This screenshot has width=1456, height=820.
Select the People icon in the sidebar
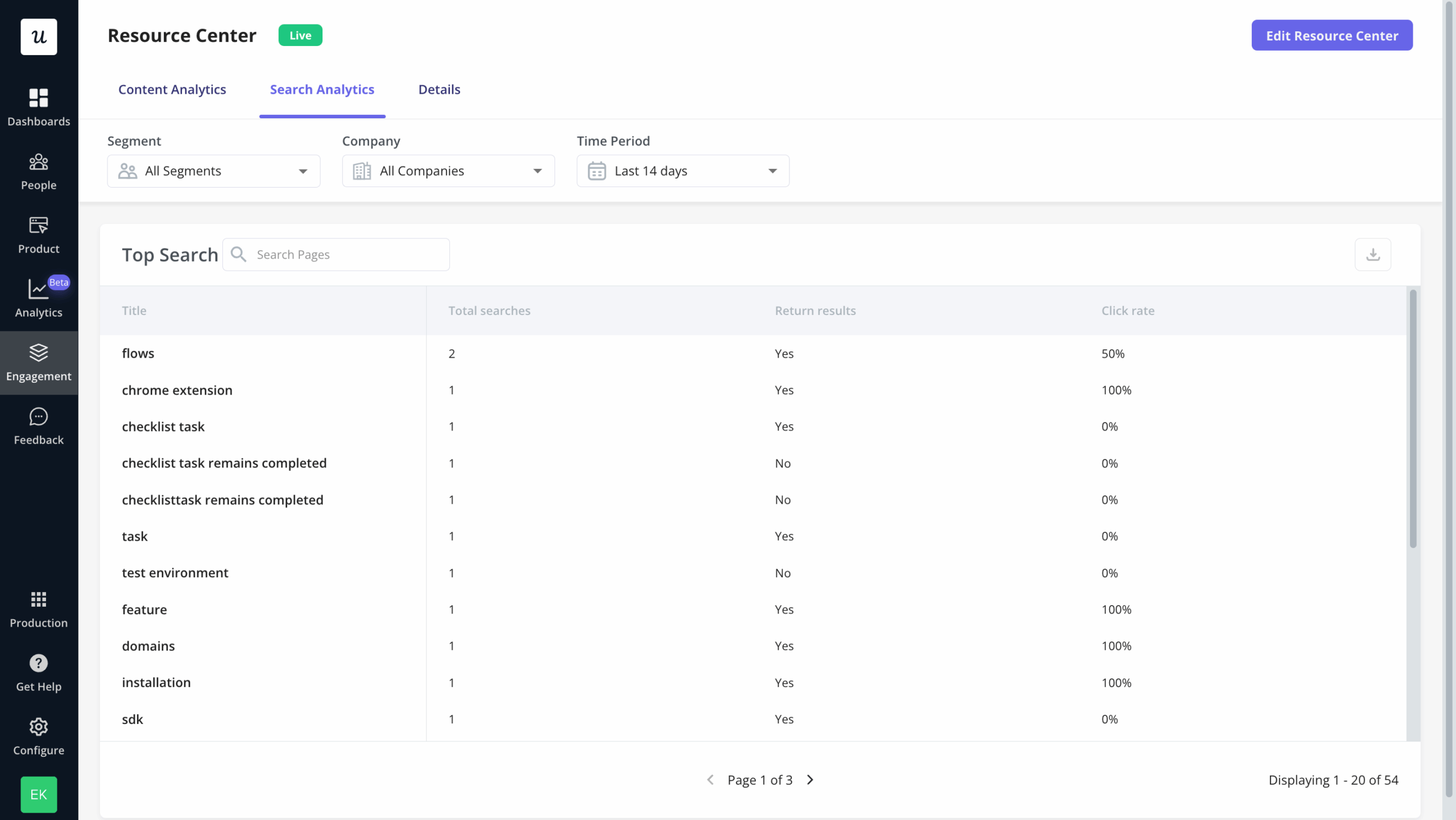38,171
